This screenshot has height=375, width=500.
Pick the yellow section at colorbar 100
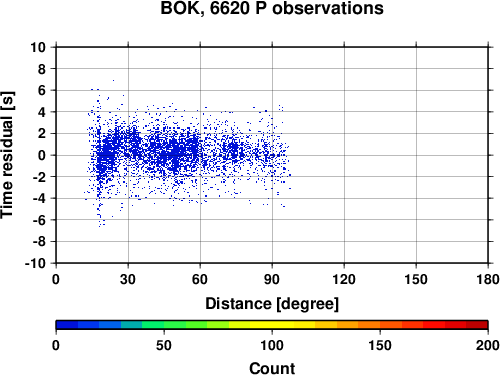click(x=272, y=325)
